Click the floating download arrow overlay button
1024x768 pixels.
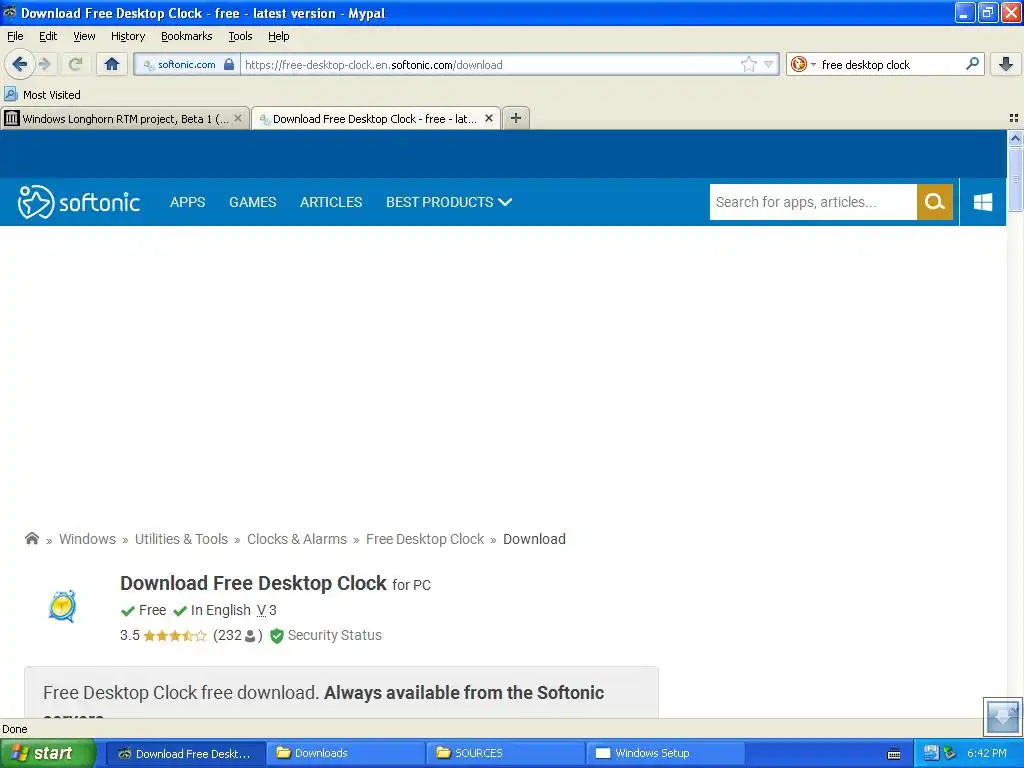(1002, 716)
